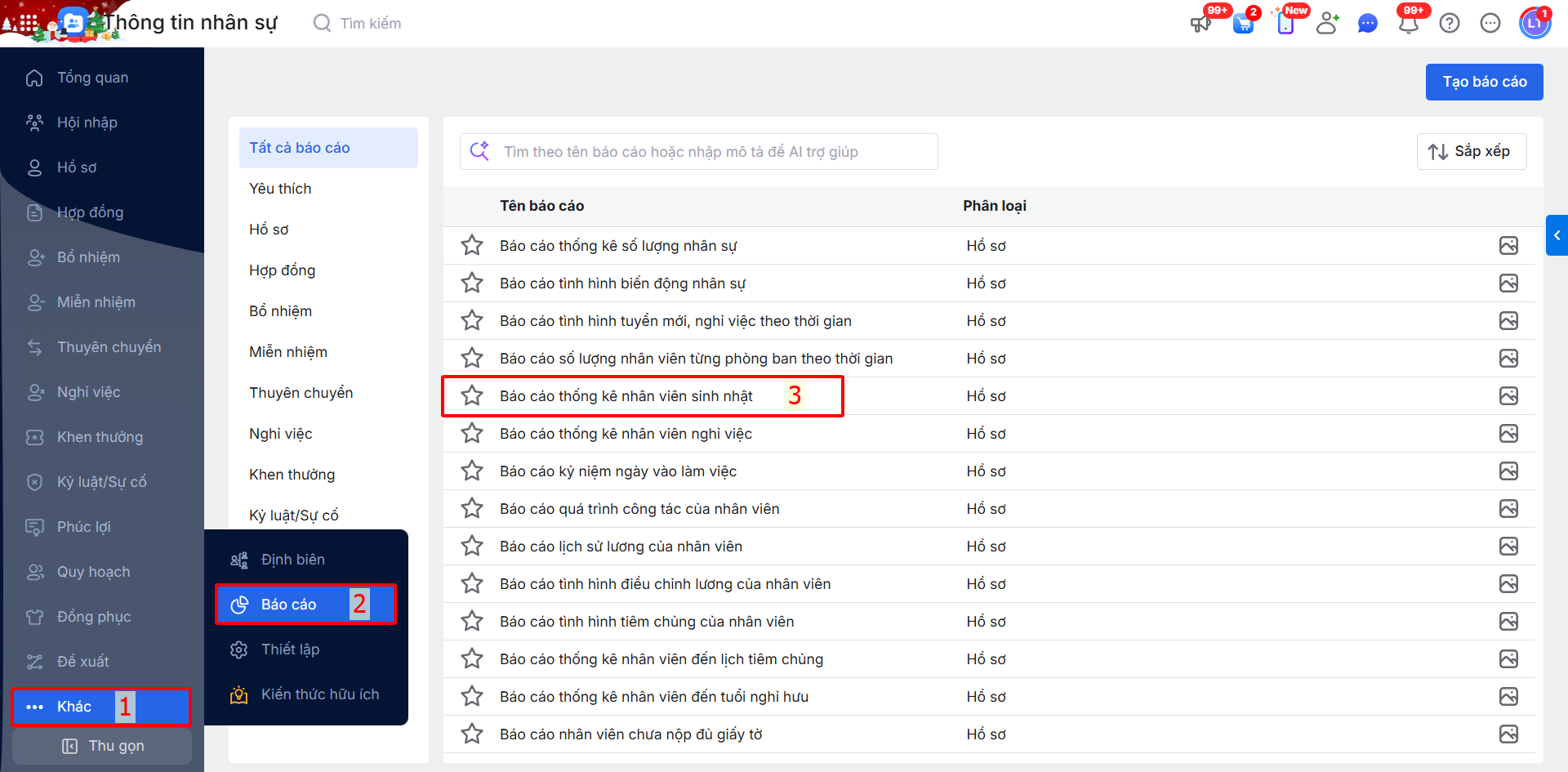Image resolution: width=1568 pixels, height=772 pixels.
Task: Open Báo cáo thống kê nhân viên nghỉ việc
Action: click(626, 434)
